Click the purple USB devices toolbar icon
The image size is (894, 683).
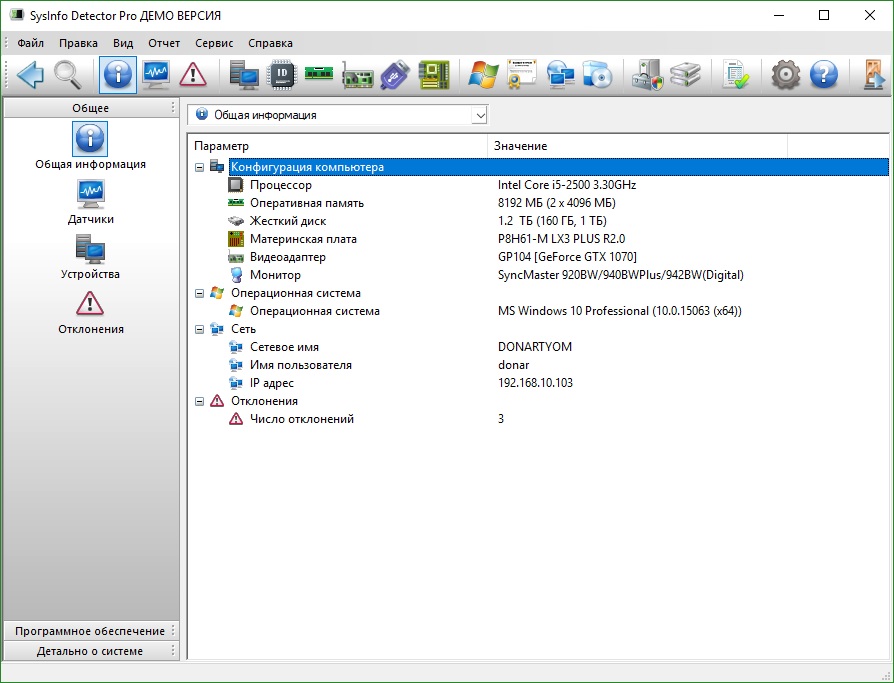(x=395, y=75)
